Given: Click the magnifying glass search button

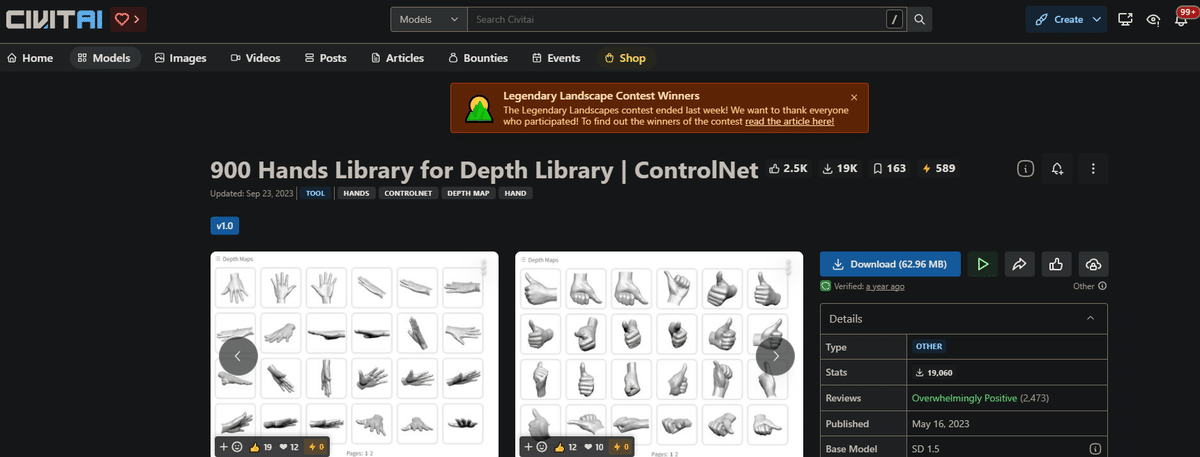Looking at the screenshot, I should pos(920,19).
